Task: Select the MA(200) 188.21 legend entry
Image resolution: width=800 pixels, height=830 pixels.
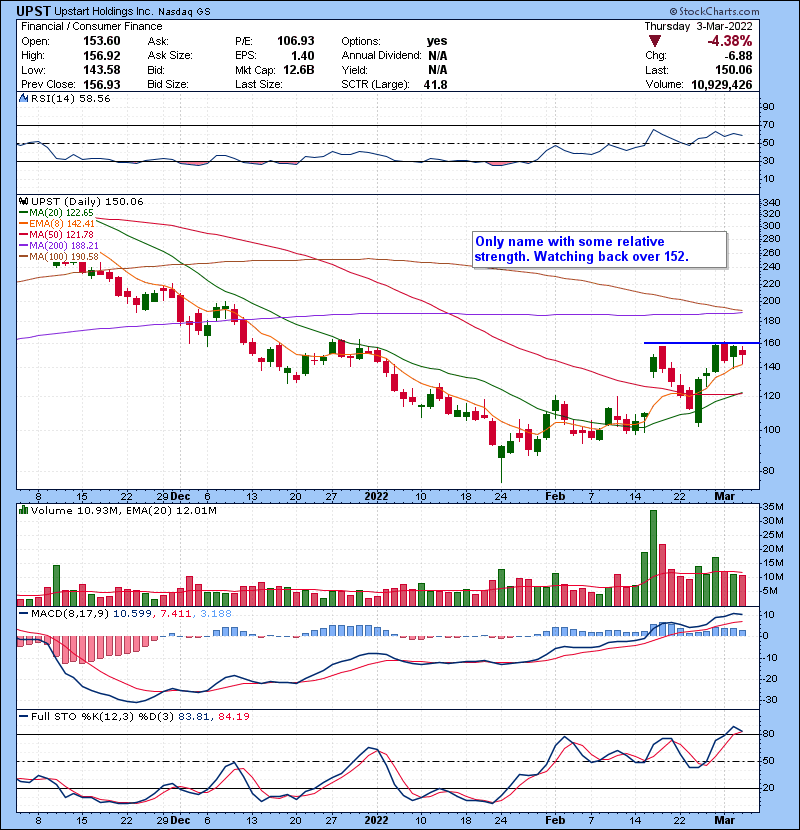Action: 59,246
